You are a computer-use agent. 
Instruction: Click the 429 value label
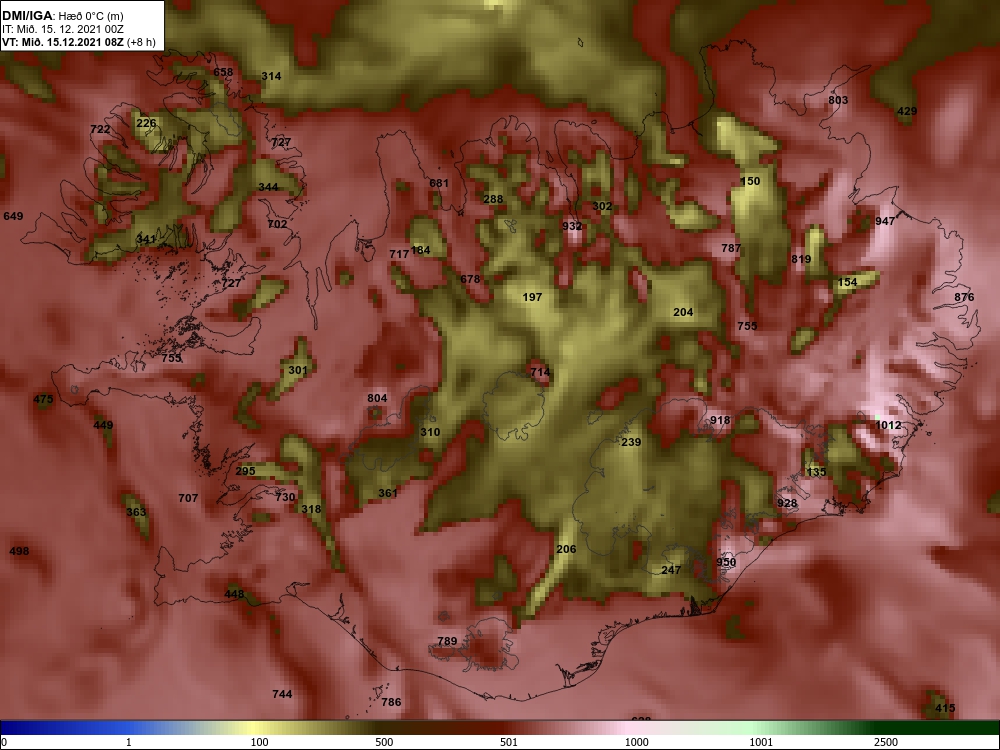pyautogui.click(x=907, y=111)
